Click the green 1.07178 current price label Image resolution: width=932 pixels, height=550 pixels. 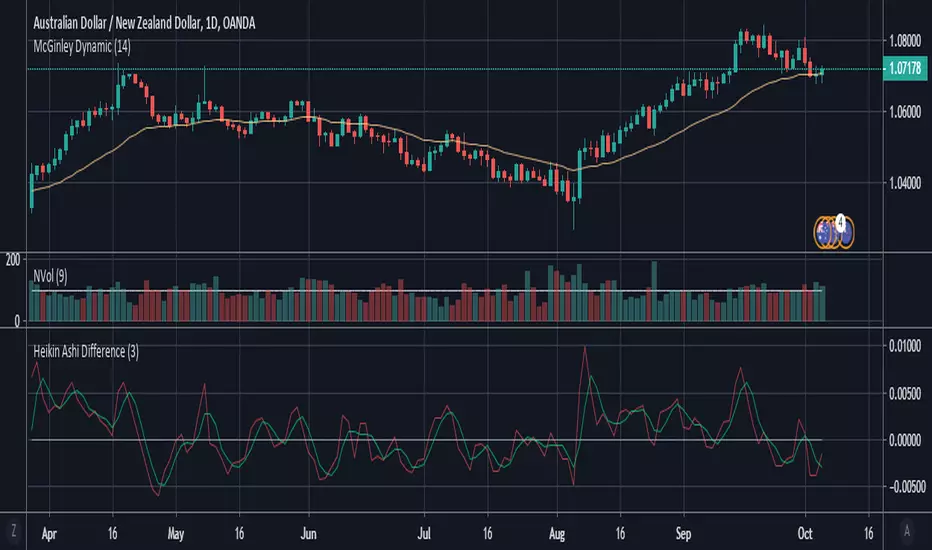[x=905, y=68]
